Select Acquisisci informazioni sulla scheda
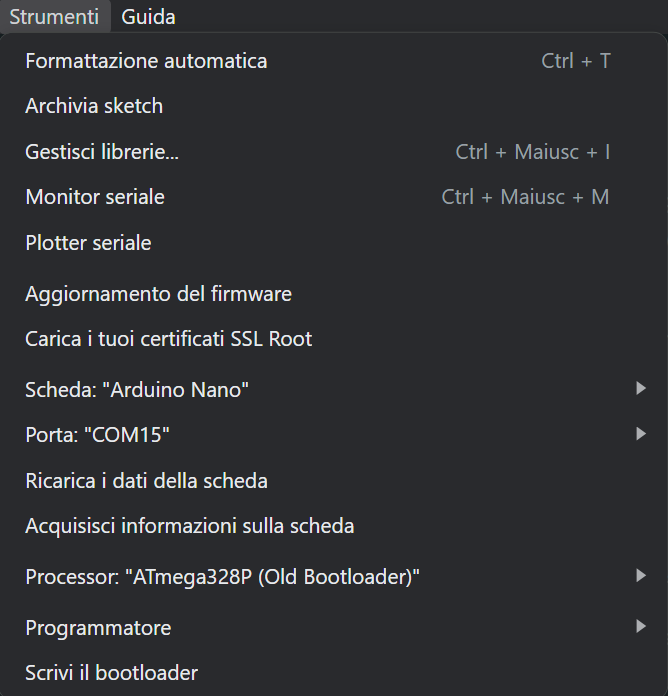Screen dimensions: 668x696 coord(190,526)
